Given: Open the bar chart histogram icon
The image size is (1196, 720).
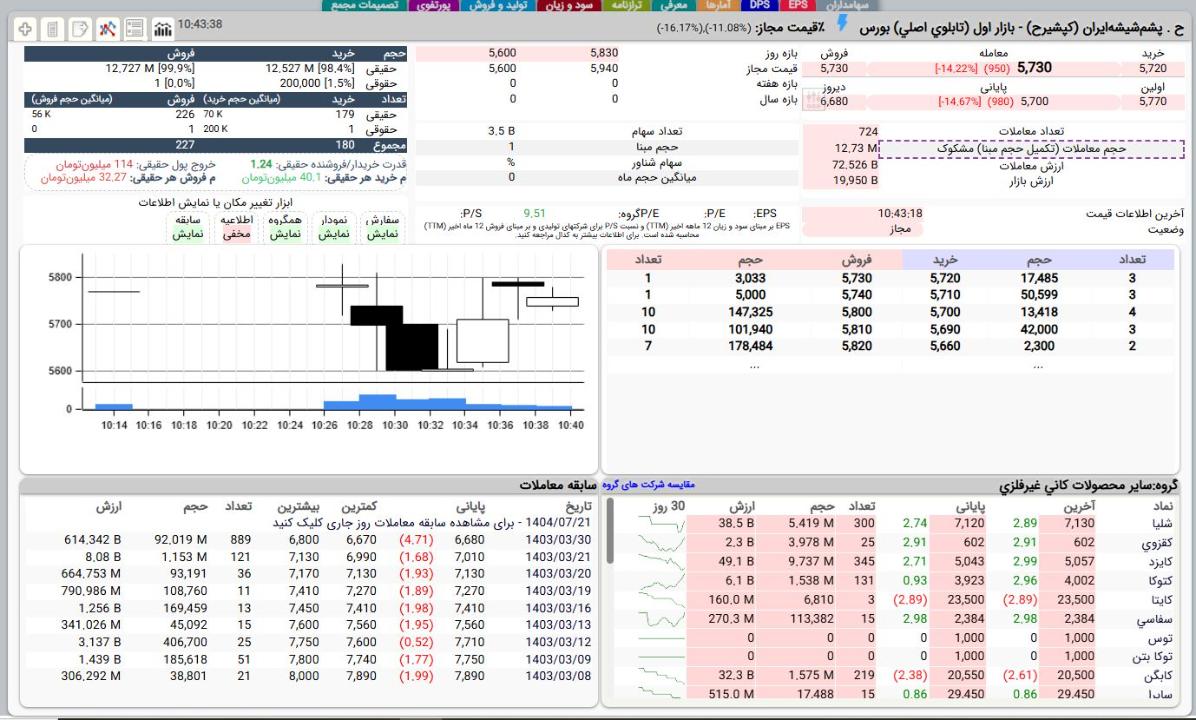Looking at the screenshot, I should (x=161, y=29).
